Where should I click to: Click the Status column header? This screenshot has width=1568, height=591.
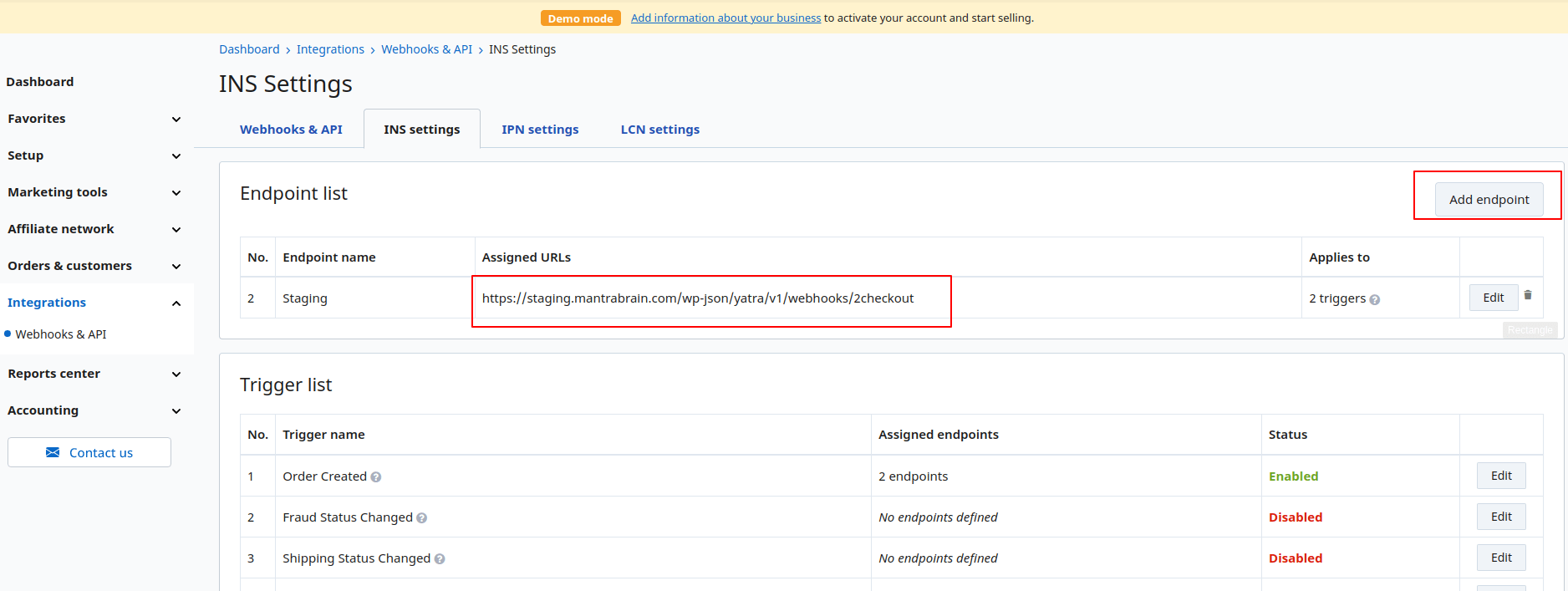(1288, 435)
